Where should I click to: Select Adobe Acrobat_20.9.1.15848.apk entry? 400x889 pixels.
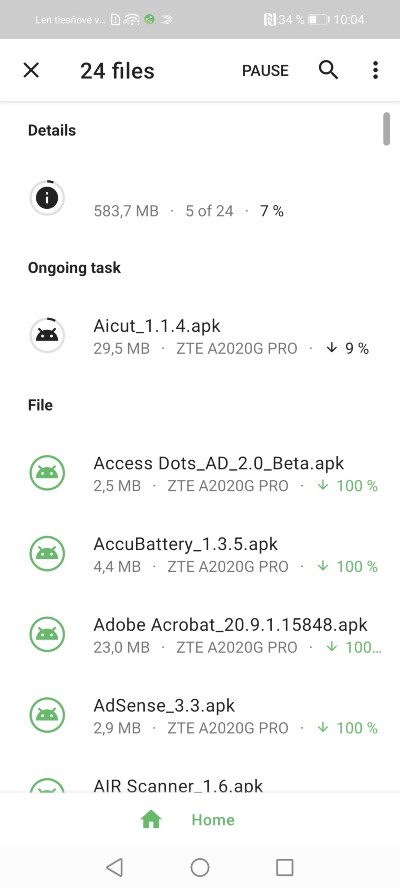[200, 634]
